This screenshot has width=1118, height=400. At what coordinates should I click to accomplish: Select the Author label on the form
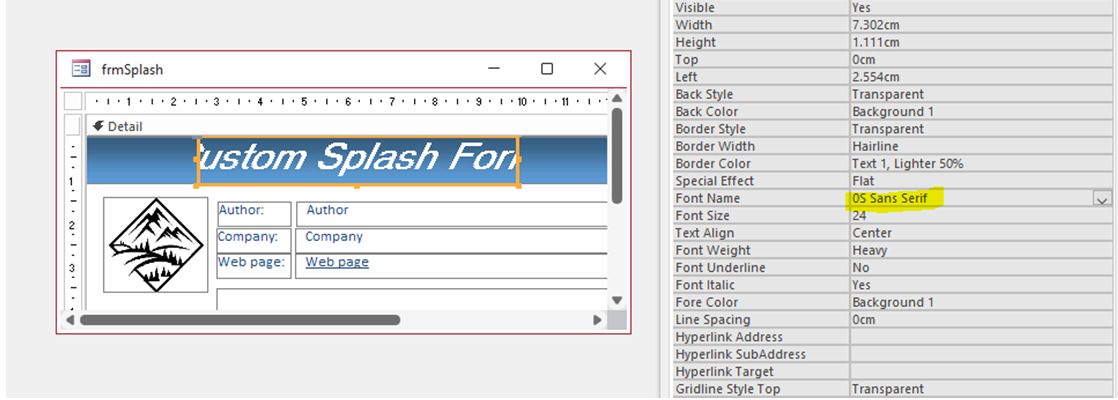255,214
